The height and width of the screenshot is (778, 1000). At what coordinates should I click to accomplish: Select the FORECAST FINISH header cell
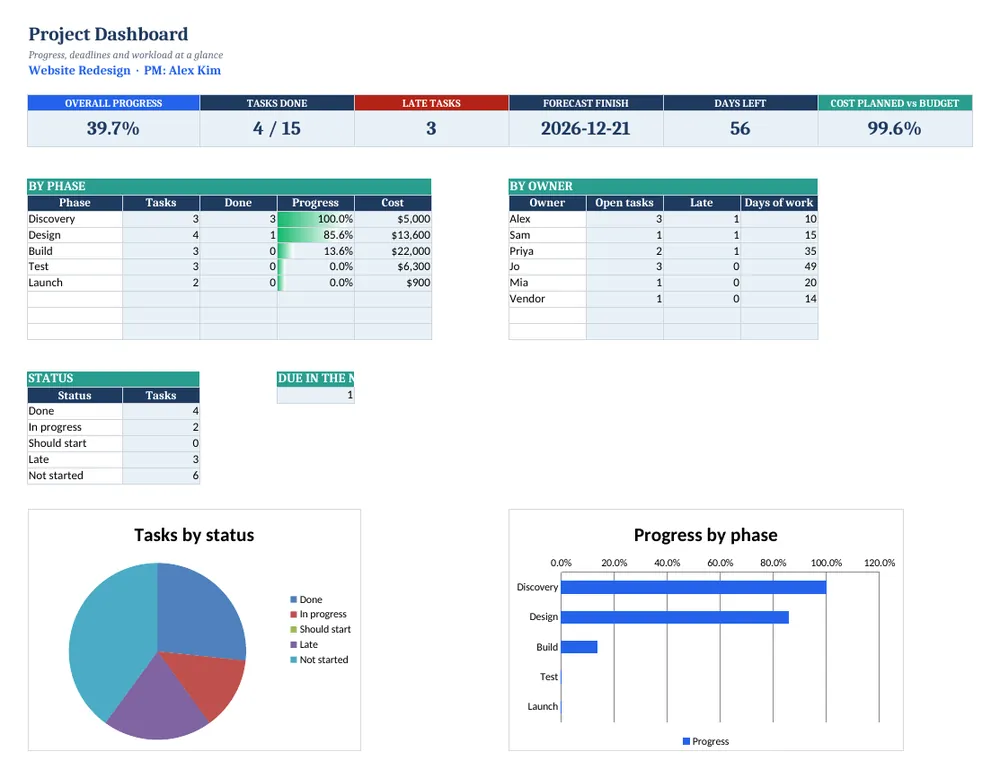click(585, 103)
